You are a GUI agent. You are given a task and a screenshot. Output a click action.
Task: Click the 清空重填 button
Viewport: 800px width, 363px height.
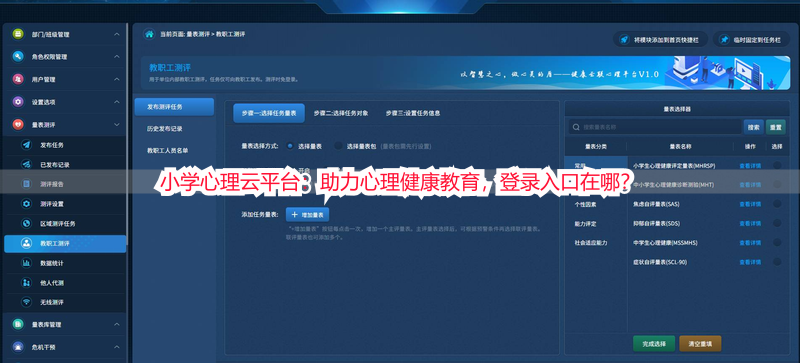point(700,344)
